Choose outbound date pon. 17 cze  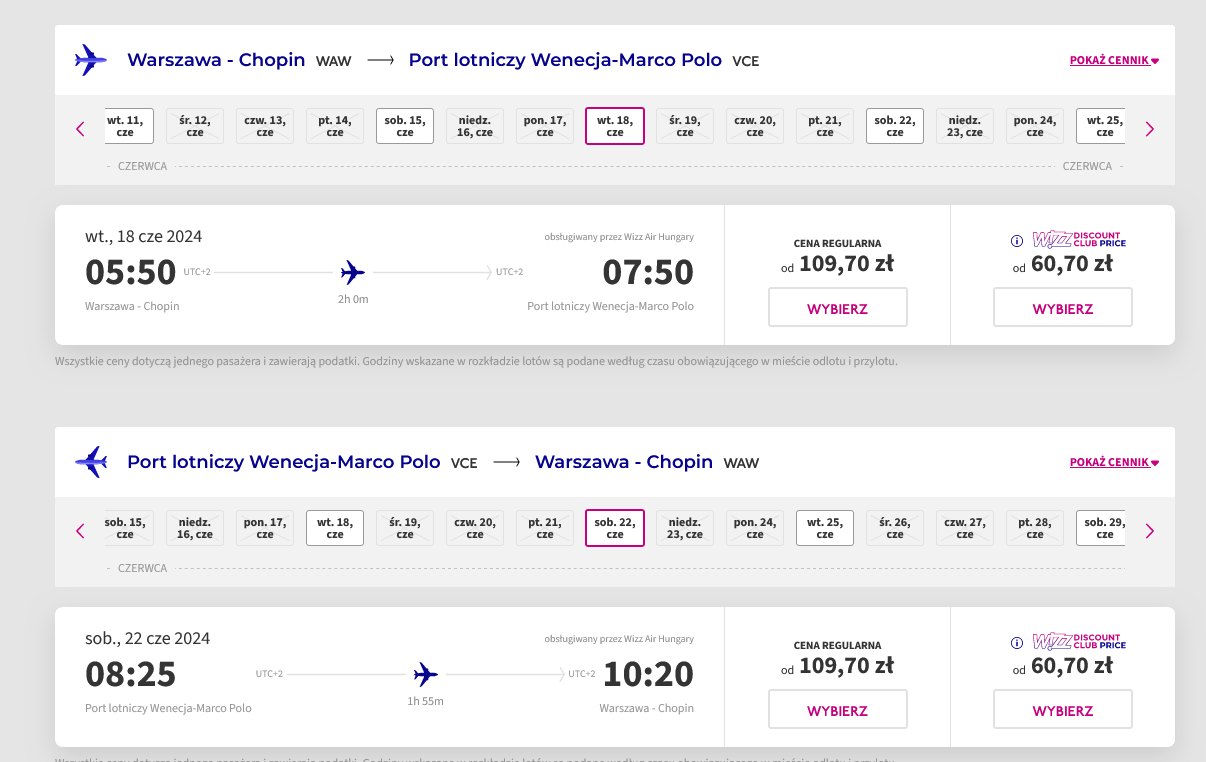(x=545, y=126)
